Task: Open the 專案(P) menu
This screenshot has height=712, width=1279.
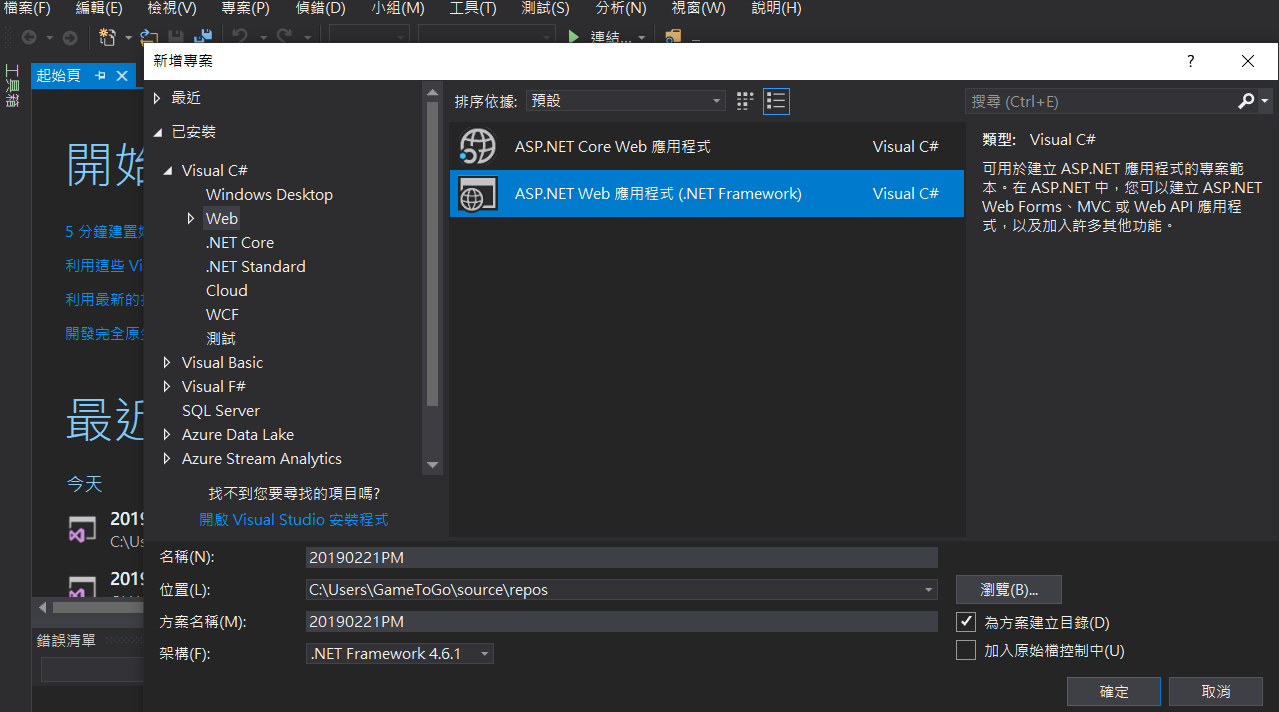Action: 245,8
